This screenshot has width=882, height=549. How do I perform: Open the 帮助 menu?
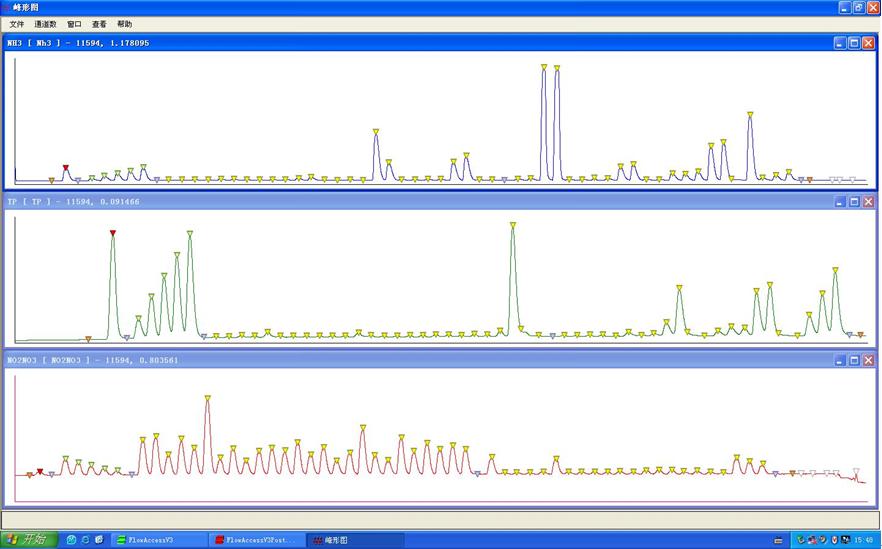[124, 24]
